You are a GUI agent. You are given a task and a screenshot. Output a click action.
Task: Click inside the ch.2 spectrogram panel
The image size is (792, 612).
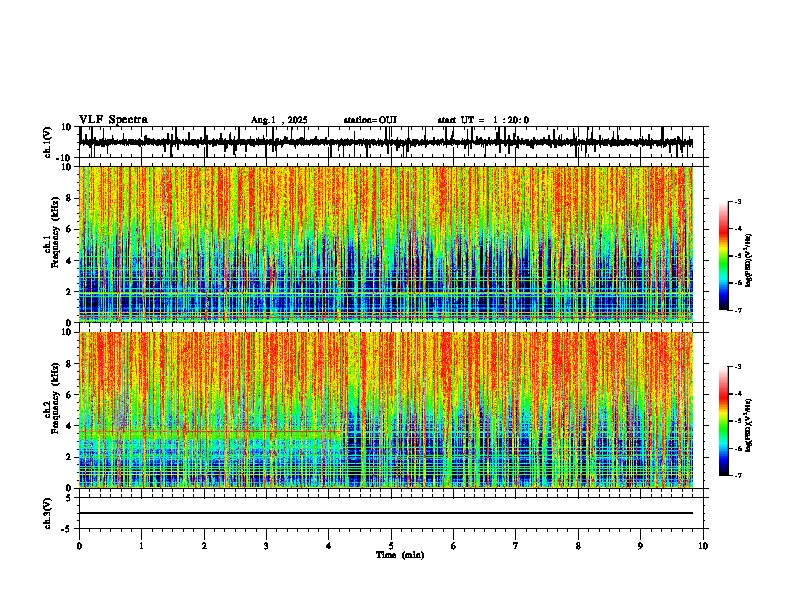coord(386,410)
